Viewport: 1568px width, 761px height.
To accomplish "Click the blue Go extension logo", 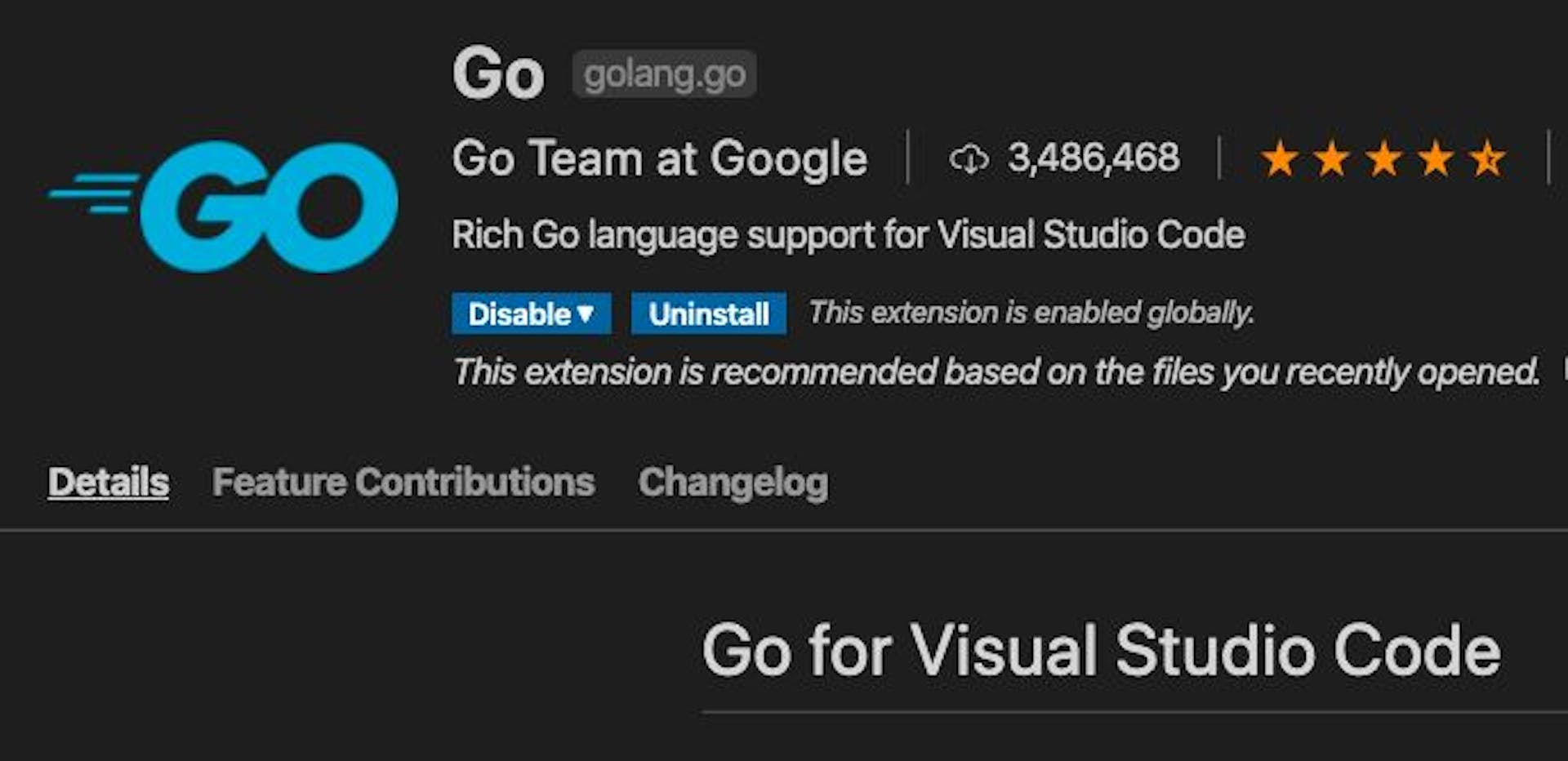I will tap(224, 207).
